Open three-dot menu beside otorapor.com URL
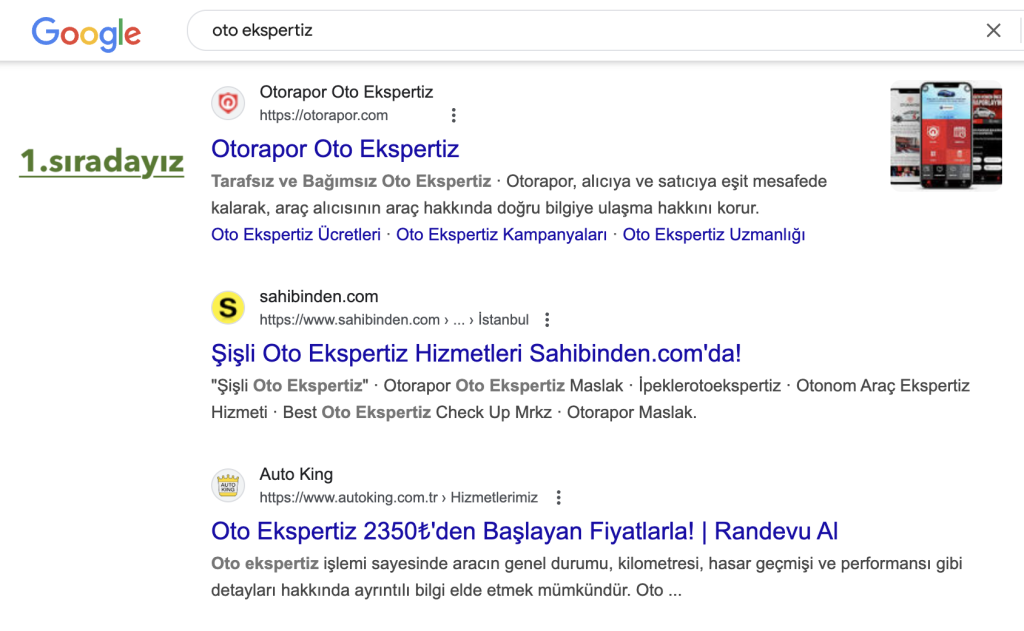Image resolution: width=1024 pixels, height=631 pixels. pos(453,116)
